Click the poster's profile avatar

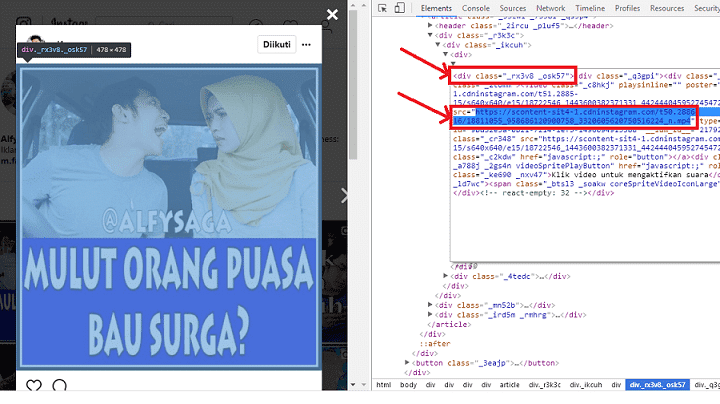point(35,39)
